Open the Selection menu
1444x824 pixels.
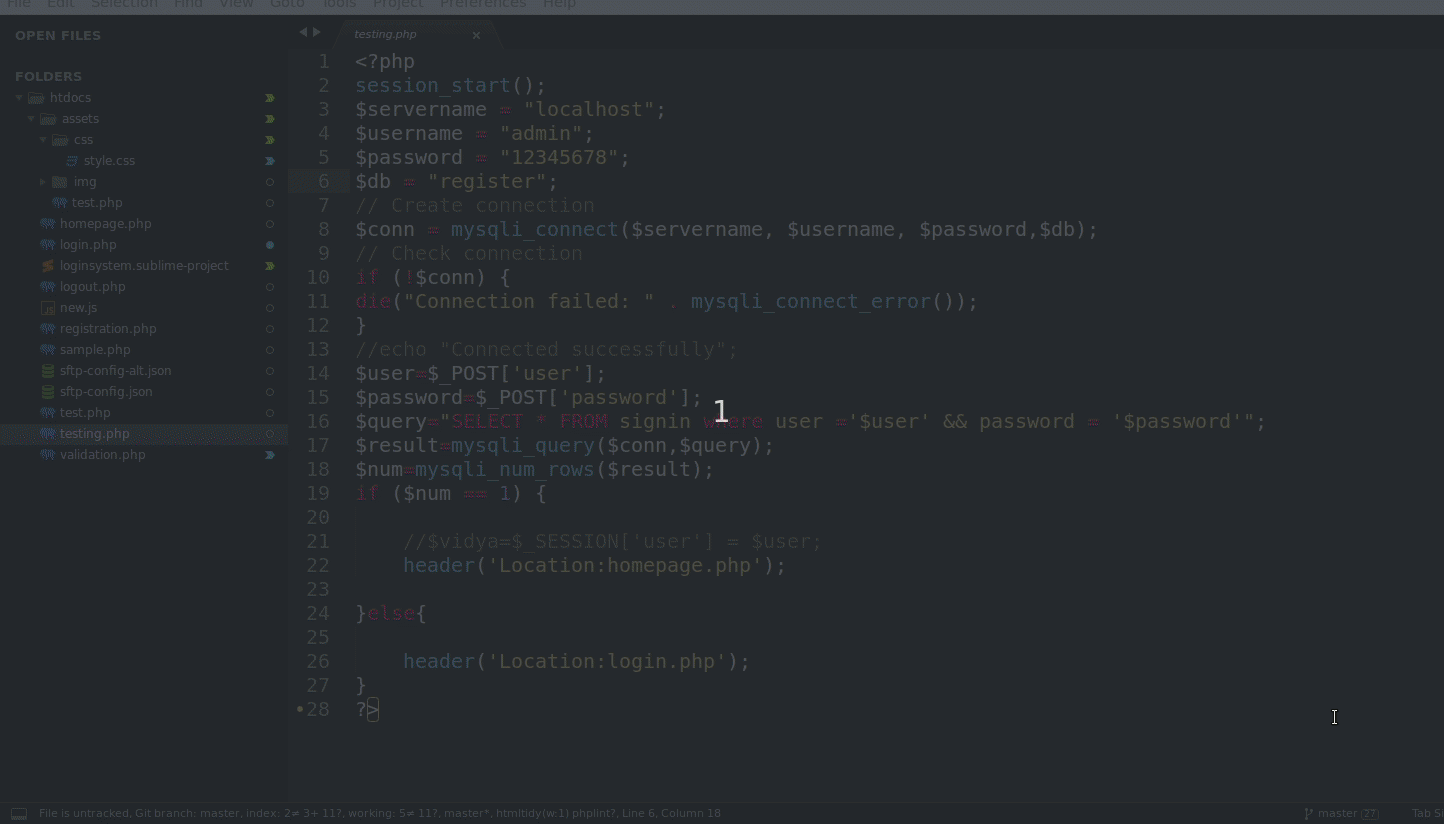click(124, 4)
